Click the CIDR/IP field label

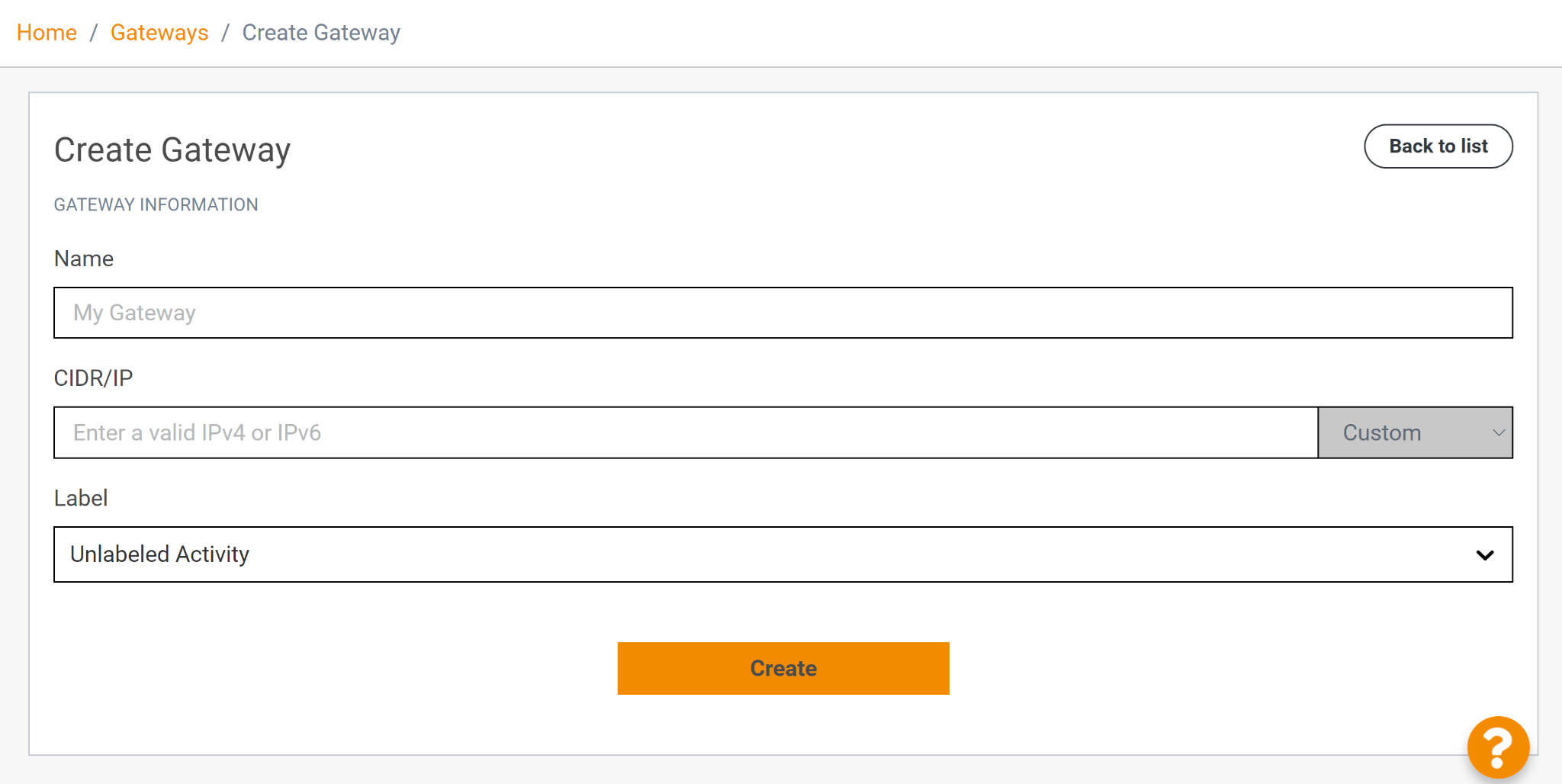tap(93, 378)
